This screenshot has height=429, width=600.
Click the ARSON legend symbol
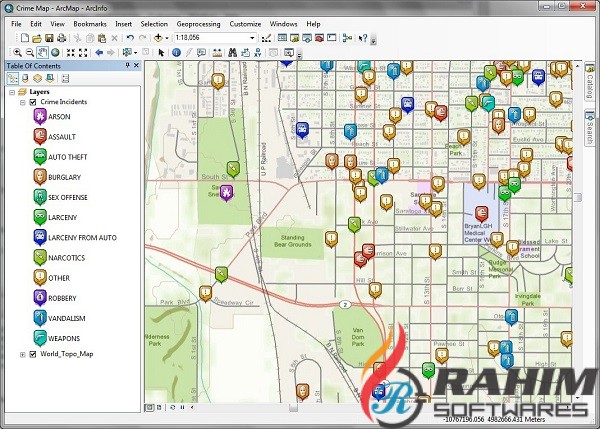(x=39, y=117)
